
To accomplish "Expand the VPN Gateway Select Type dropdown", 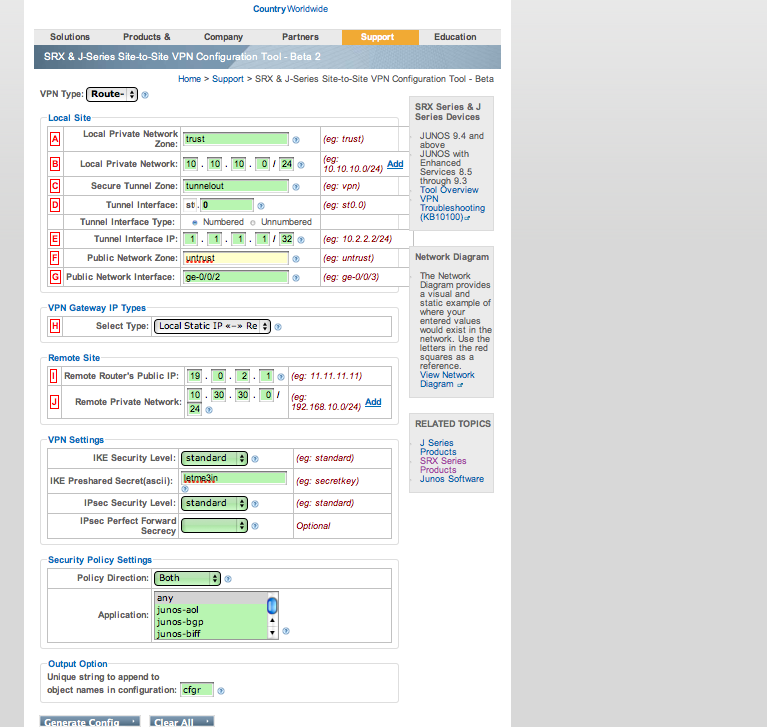I will 212,326.
